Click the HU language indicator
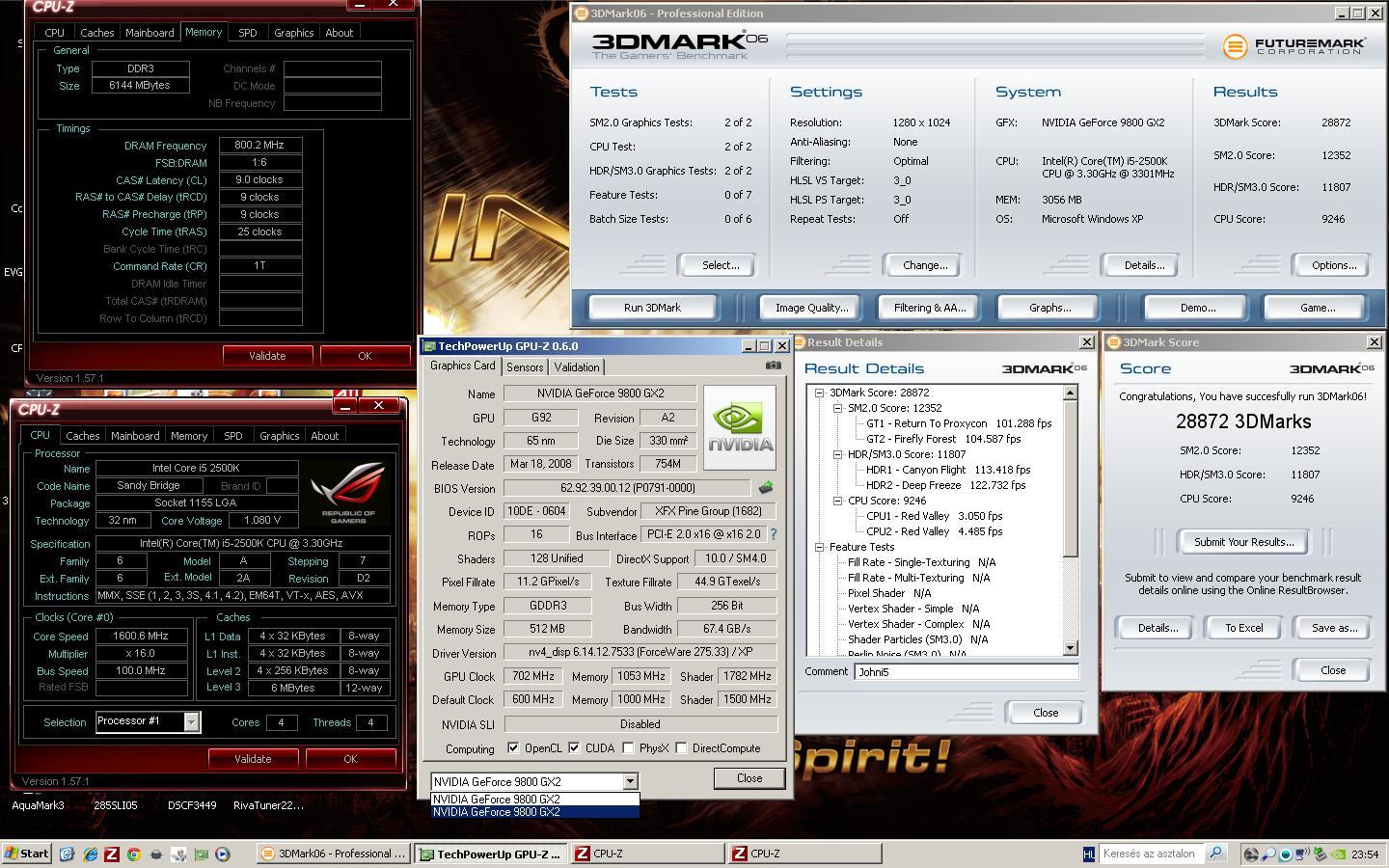Image resolution: width=1389 pixels, height=868 pixels. (x=1089, y=854)
